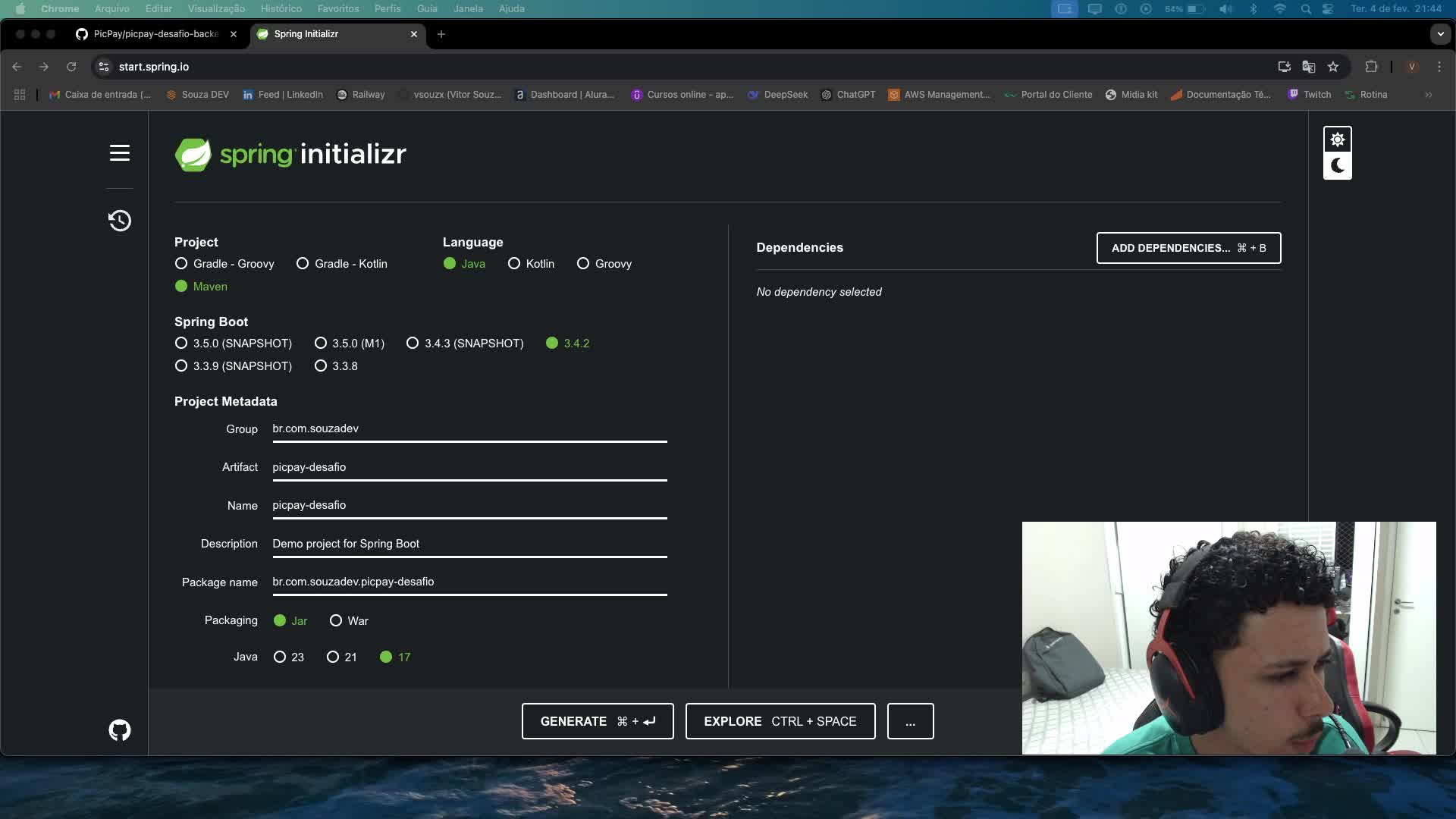Select Spring Boot 3.3.8
1456x819 pixels.
pos(336,366)
